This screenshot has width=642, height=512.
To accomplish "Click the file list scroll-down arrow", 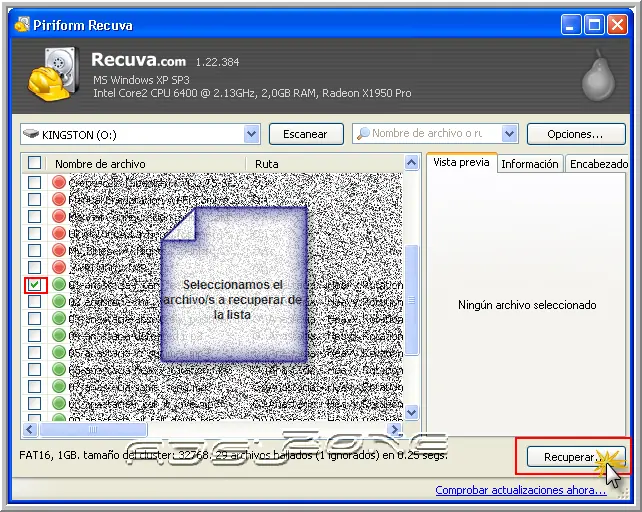I will pyautogui.click(x=411, y=412).
